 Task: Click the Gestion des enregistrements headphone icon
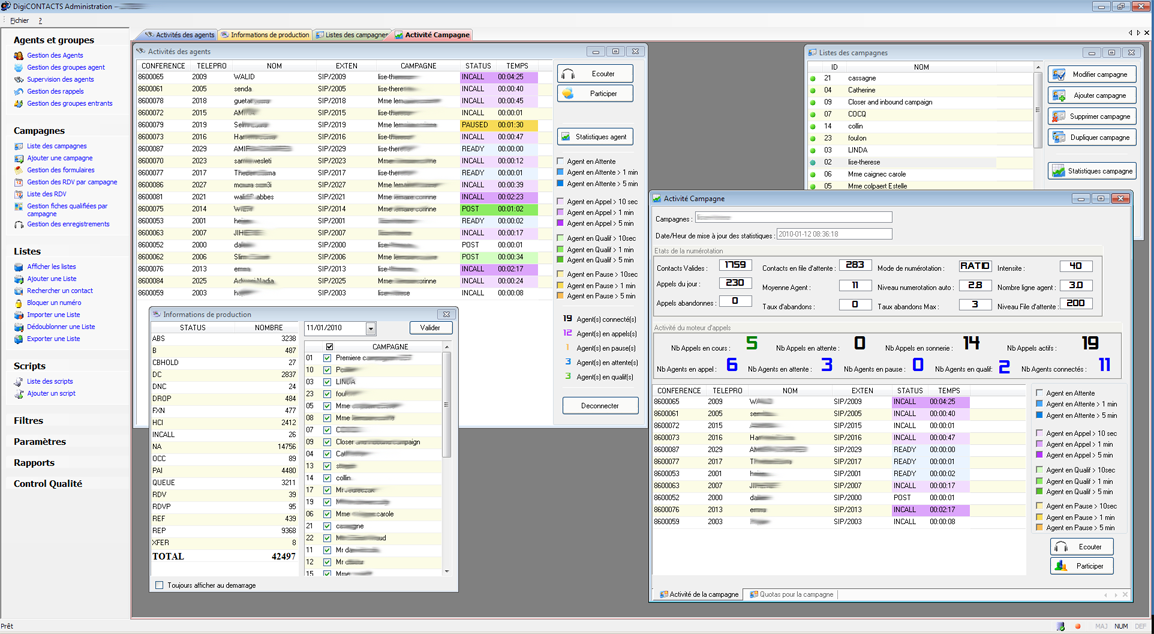pos(18,225)
